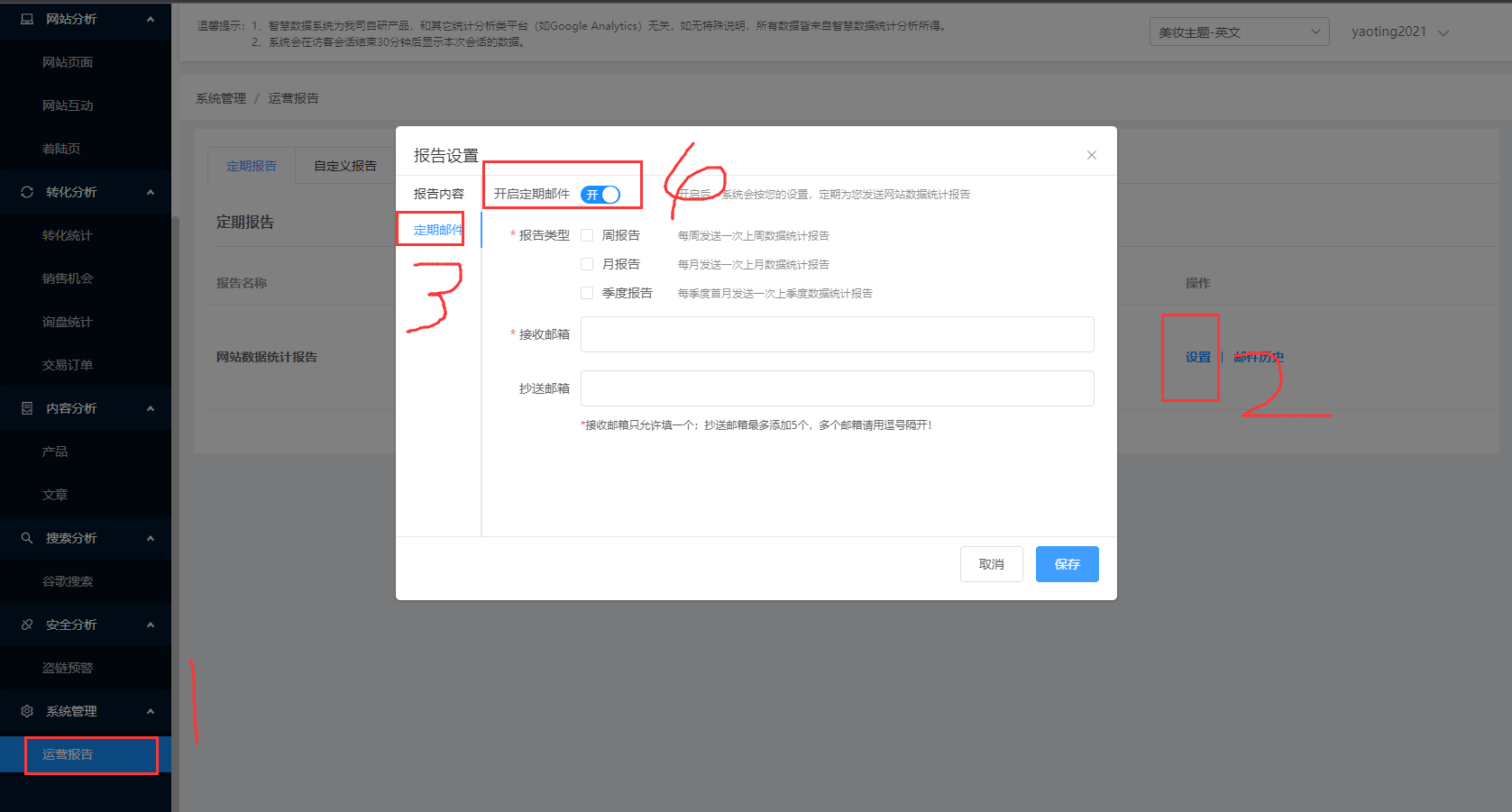Click the 保存 button to save settings
This screenshot has height=812, width=1512.
tap(1067, 563)
